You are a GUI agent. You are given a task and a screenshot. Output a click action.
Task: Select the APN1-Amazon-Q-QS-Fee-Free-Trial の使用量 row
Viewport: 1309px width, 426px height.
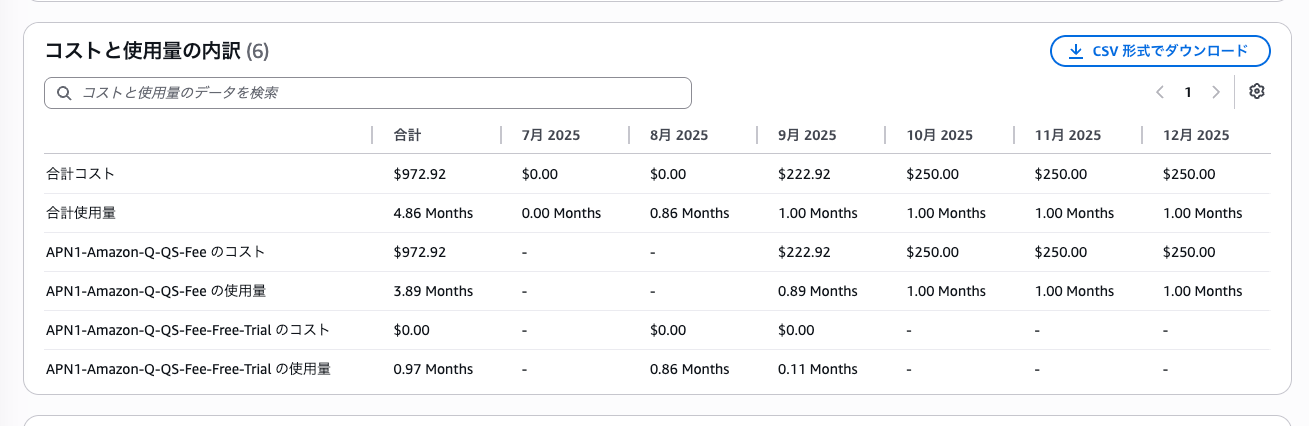pyautogui.click(x=657, y=369)
